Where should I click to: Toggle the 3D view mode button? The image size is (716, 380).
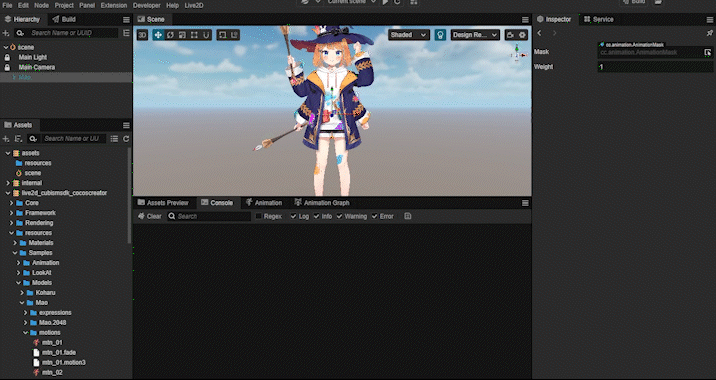tap(142, 35)
